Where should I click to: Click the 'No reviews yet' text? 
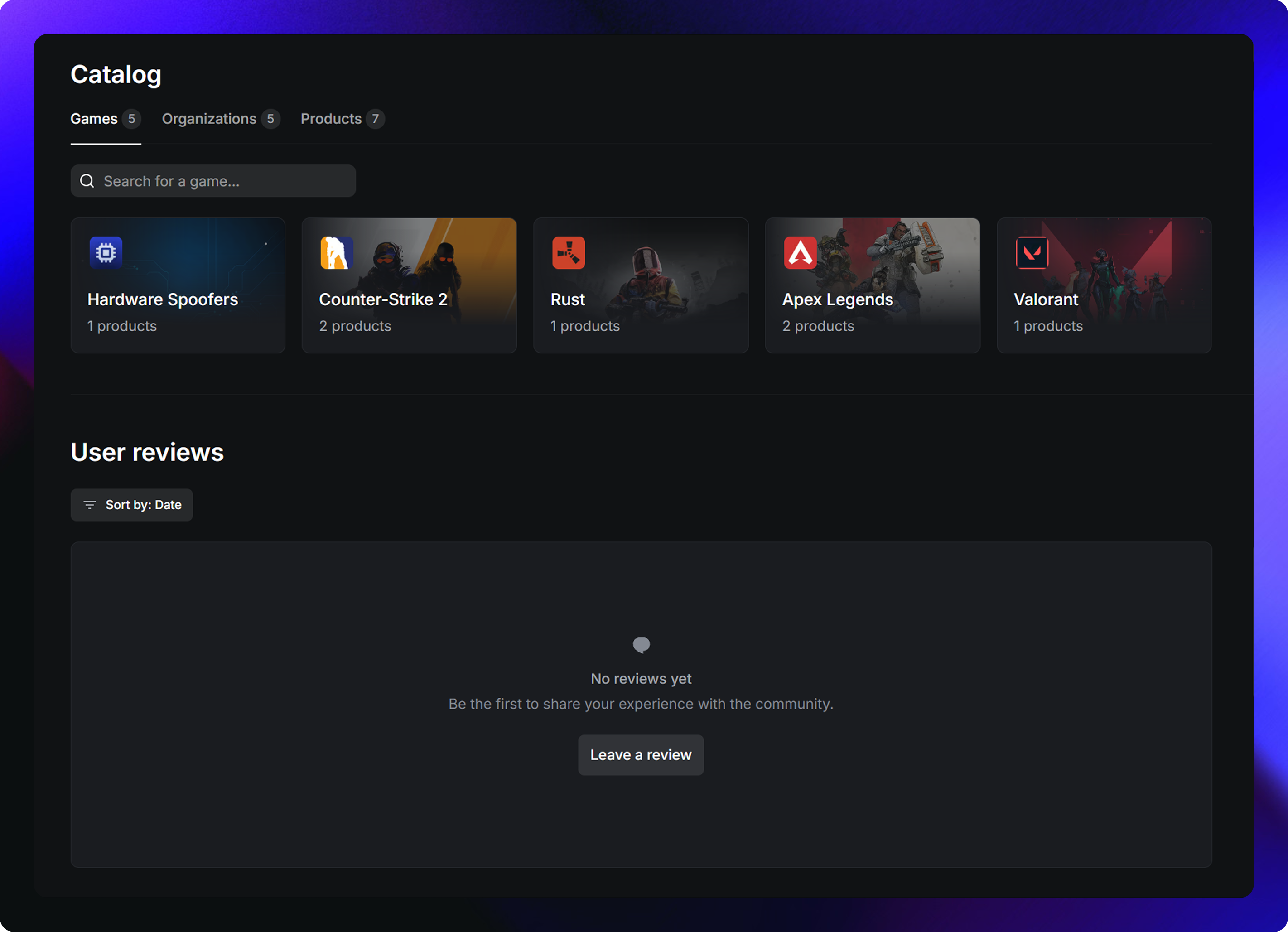[641, 679]
